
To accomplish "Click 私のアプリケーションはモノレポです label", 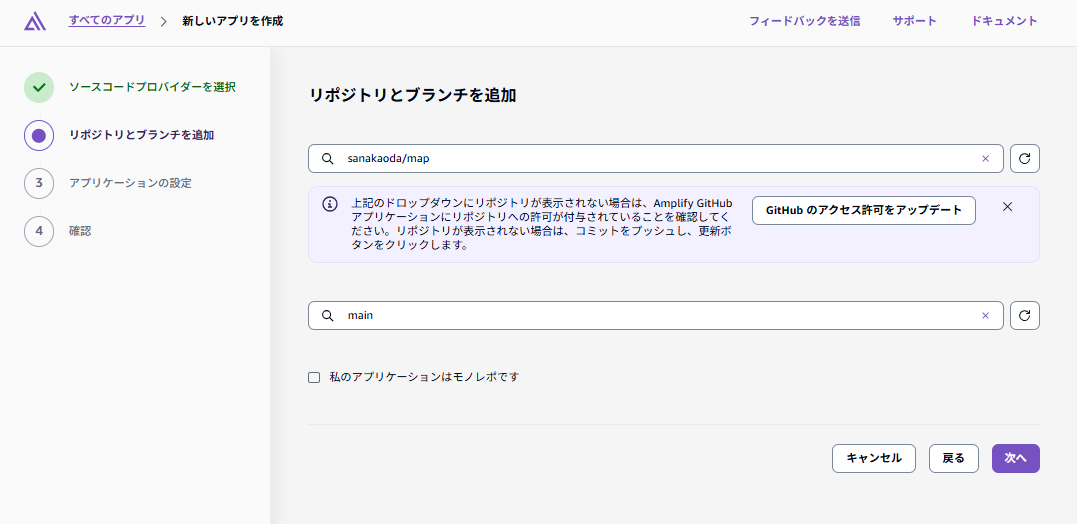I will tap(424, 377).
